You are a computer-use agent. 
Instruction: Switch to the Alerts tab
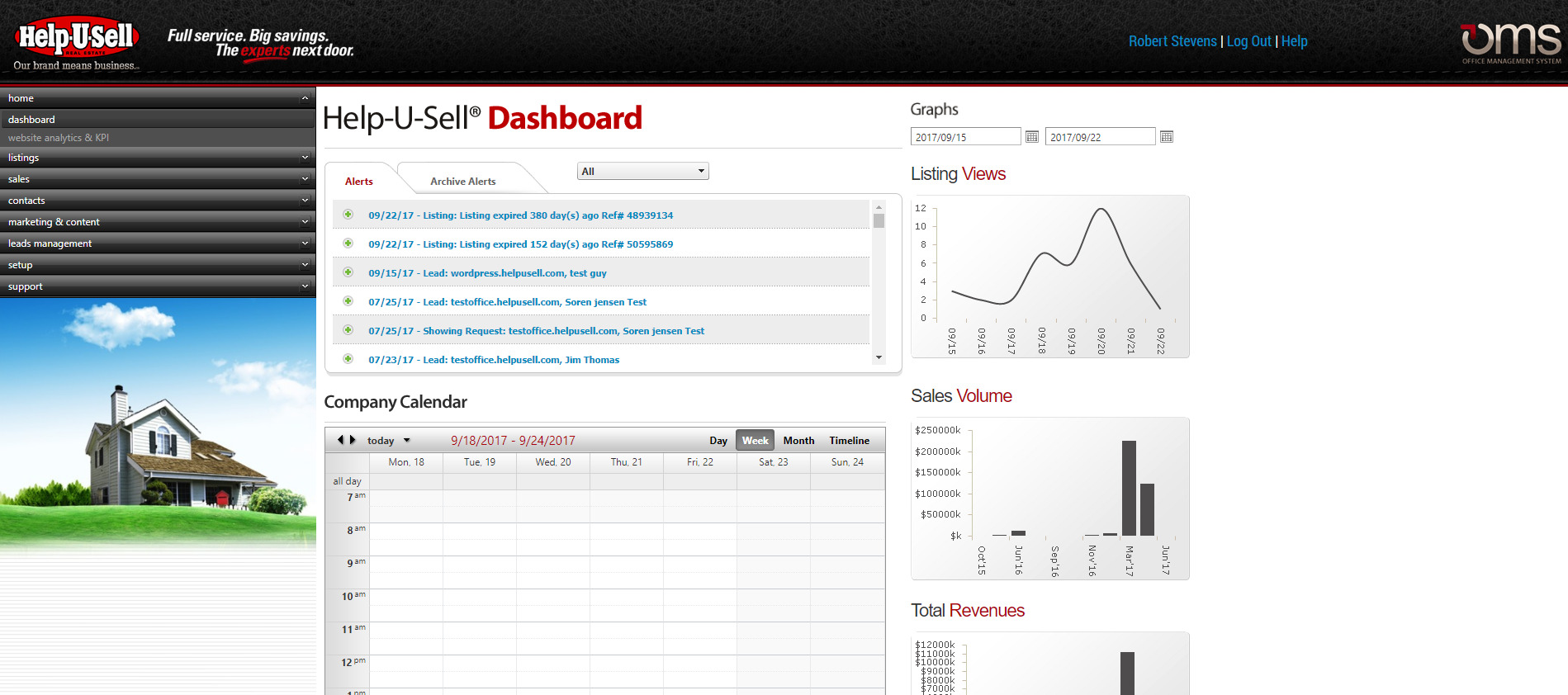coord(359,182)
